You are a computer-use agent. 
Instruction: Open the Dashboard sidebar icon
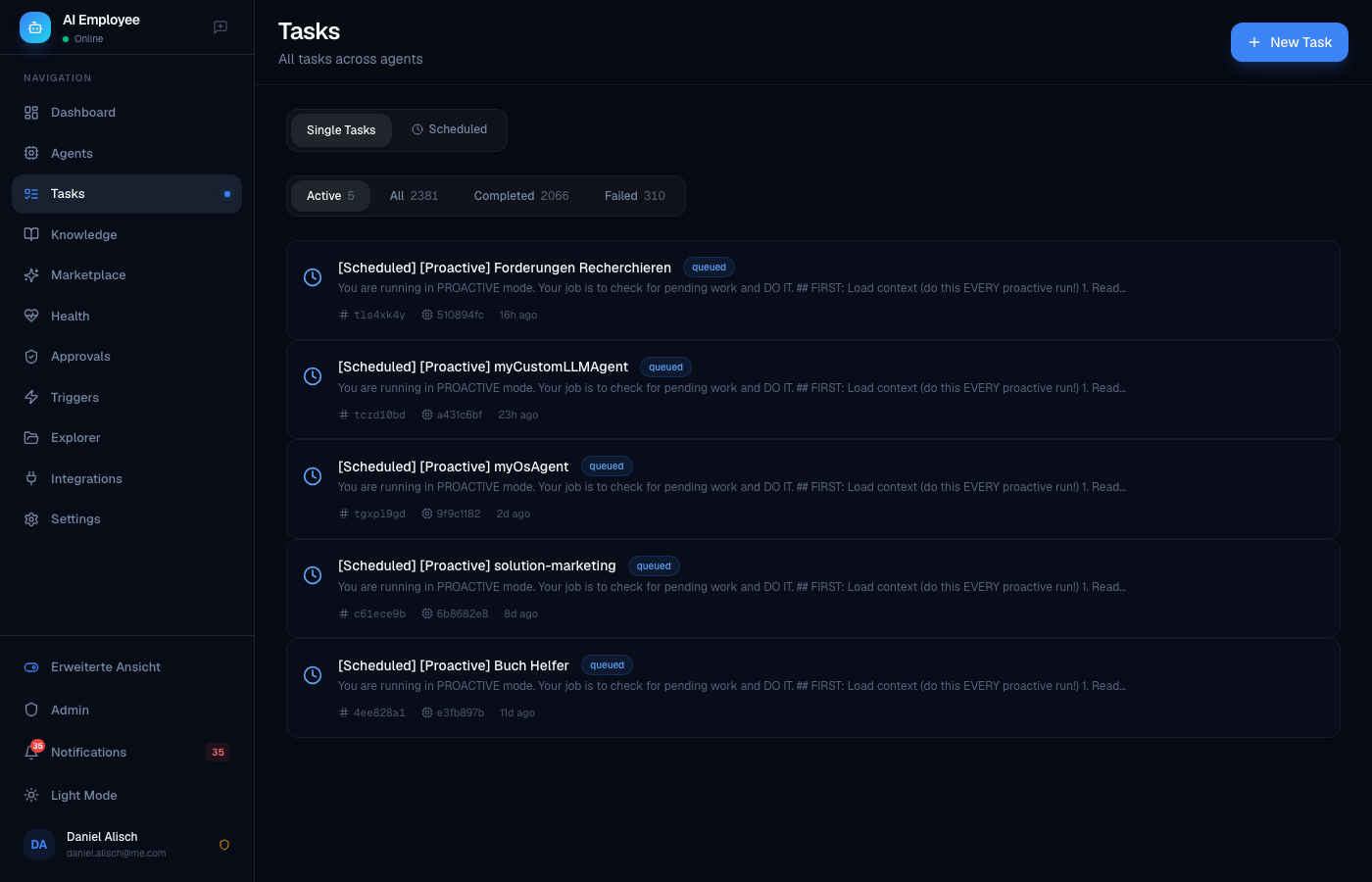pyautogui.click(x=30, y=113)
